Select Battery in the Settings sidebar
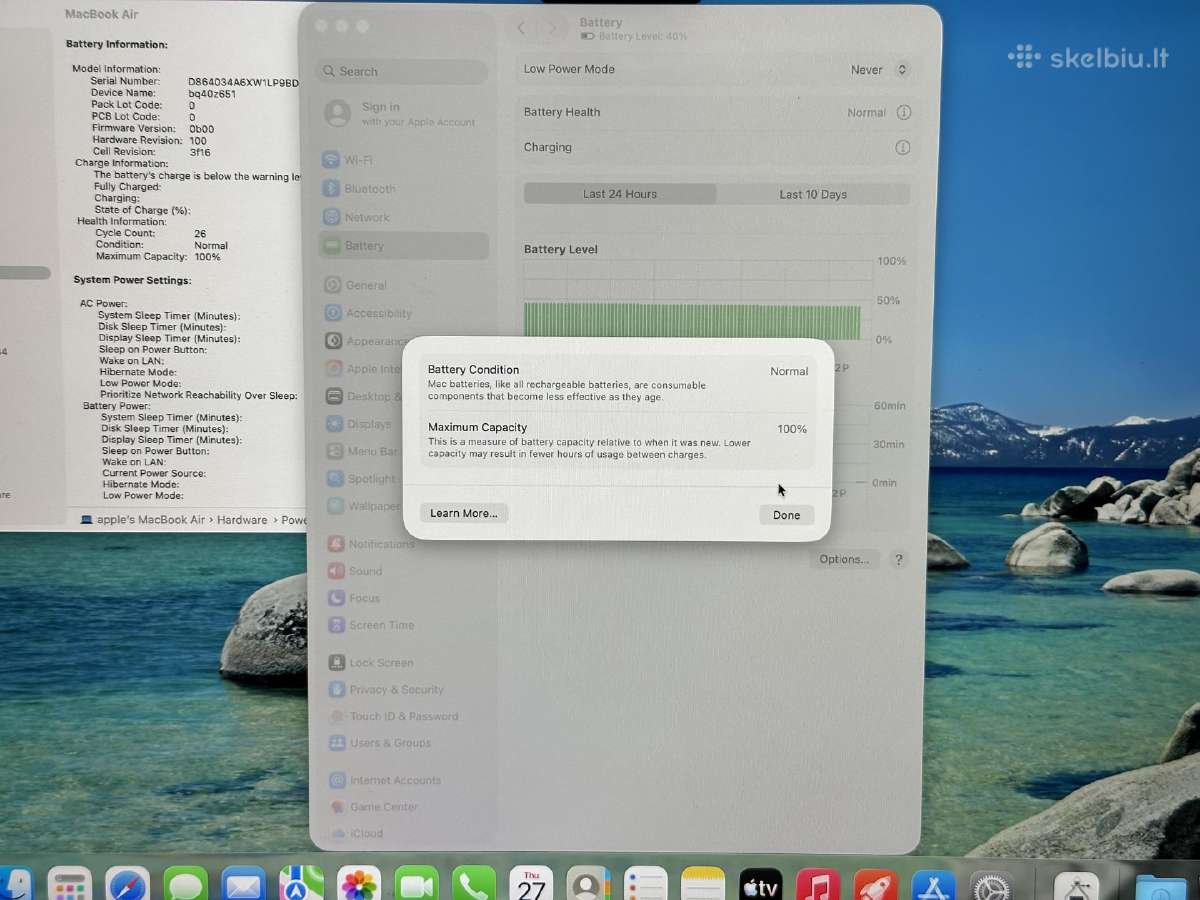The image size is (1200, 900). click(403, 246)
